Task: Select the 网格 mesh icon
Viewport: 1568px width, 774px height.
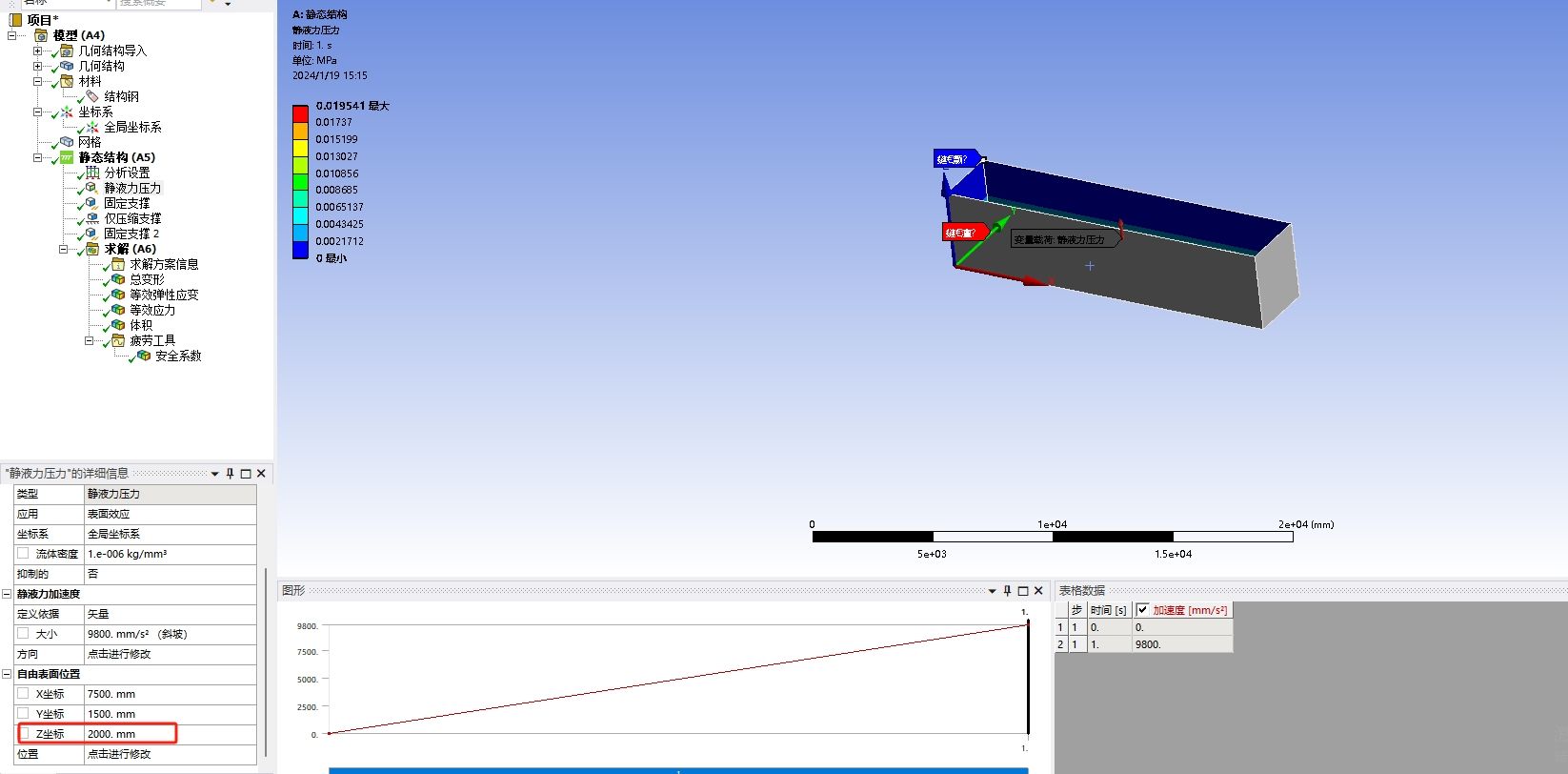Action: pyautogui.click(x=67, y=142)
